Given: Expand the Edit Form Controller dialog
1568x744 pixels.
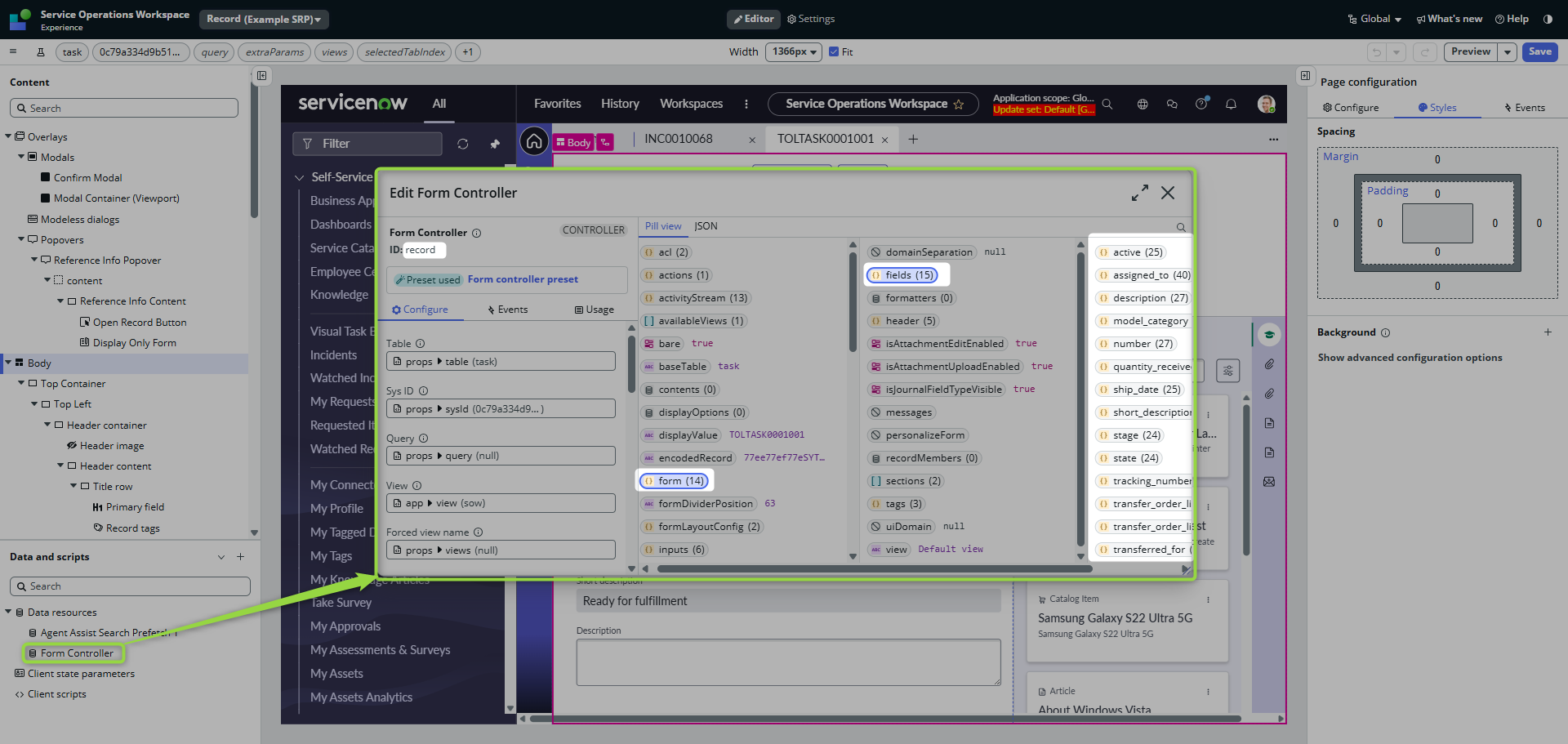Looking at the screenshot, I should click(x=1139, y=193).
